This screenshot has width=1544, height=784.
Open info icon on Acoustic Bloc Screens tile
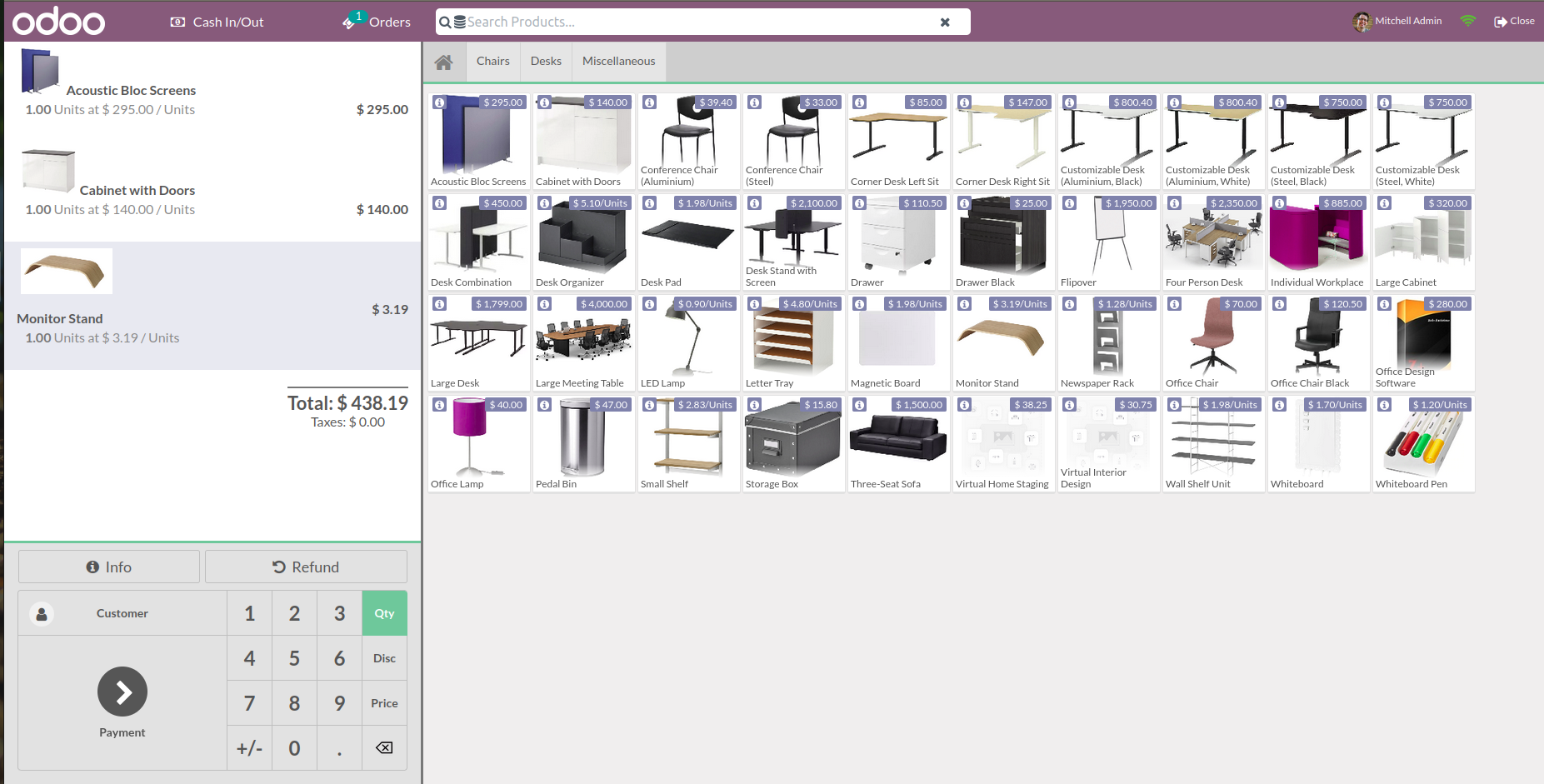pos(440,102)
